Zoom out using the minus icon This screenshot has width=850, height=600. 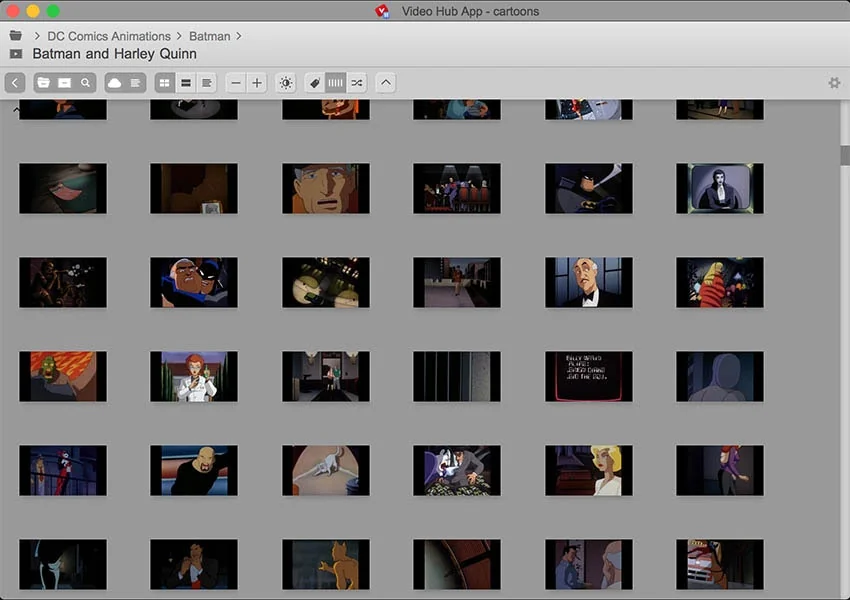coord(236,83)
